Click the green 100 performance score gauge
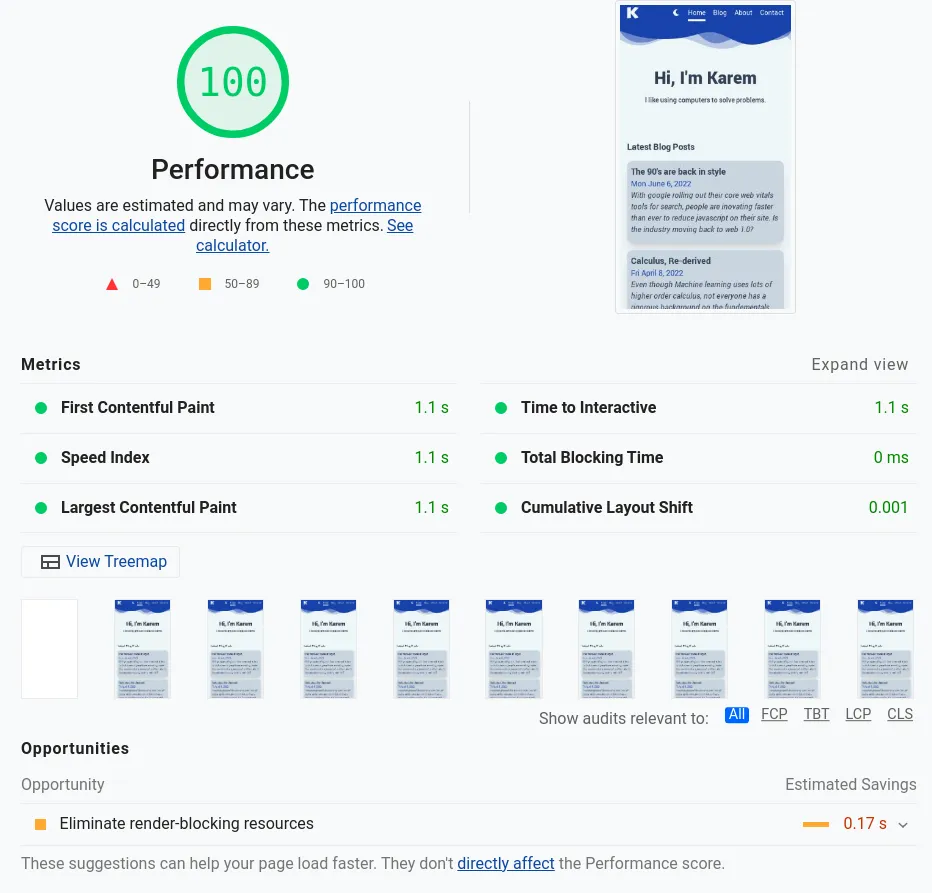Image resolution: width=932 pixels, height=893 pixels. (233, 82)
